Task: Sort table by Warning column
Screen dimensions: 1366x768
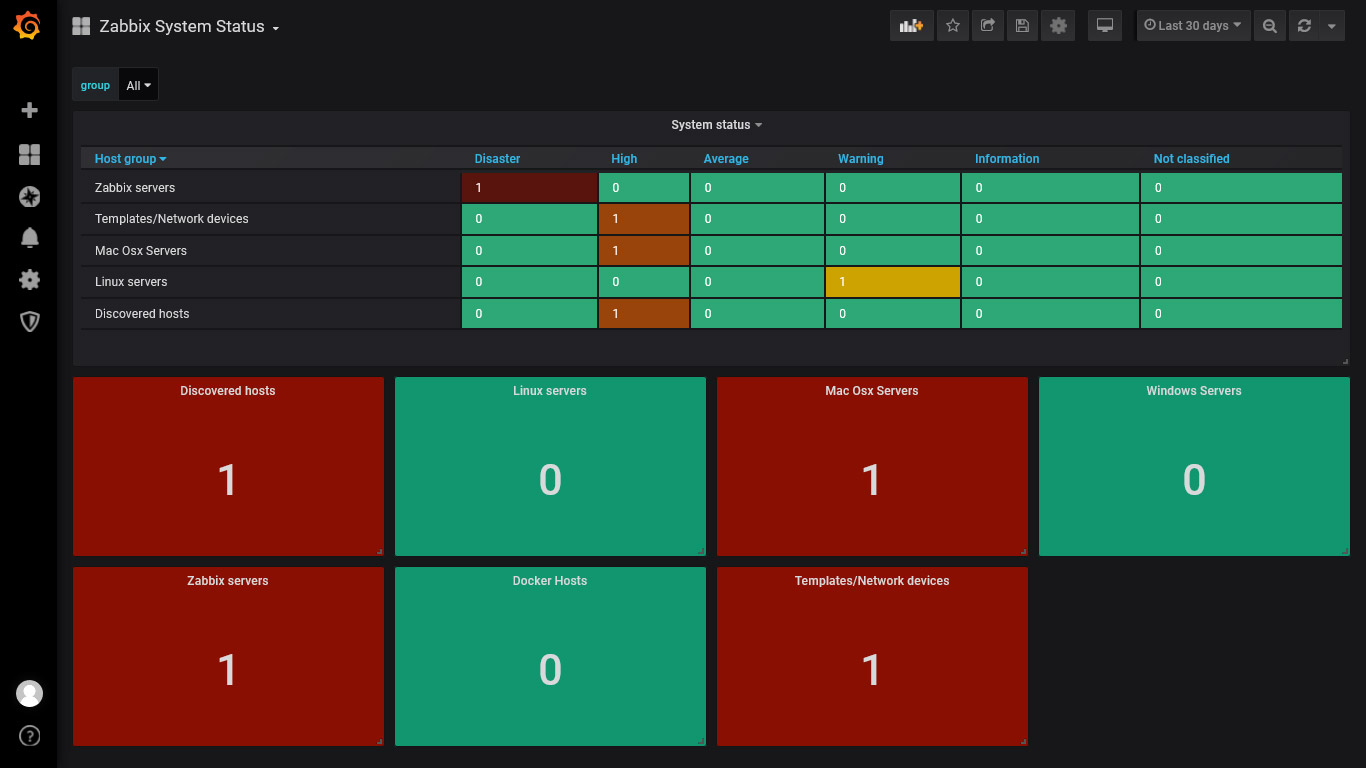Action: 860,159
